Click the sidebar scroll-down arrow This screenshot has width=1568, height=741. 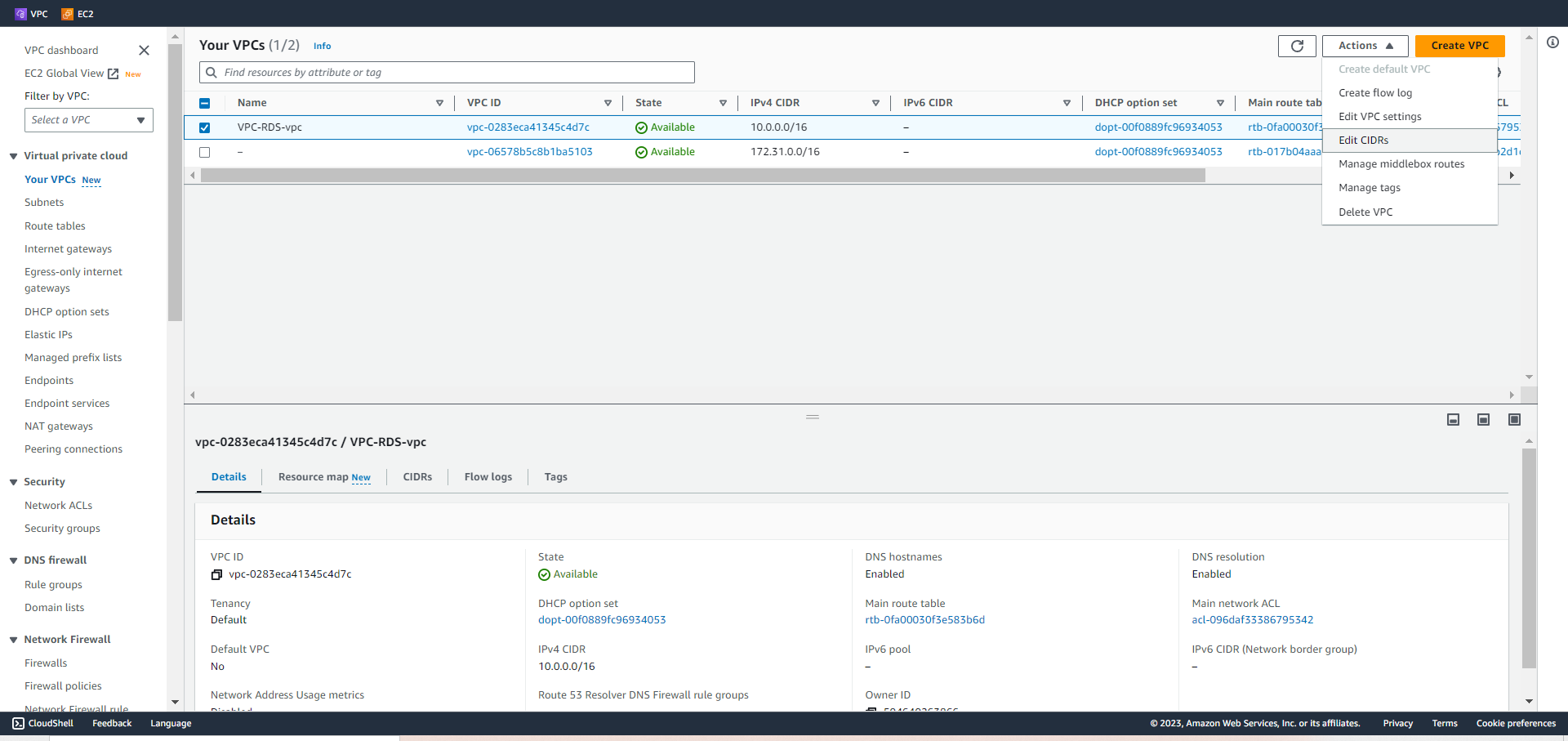tap(175, 702)
